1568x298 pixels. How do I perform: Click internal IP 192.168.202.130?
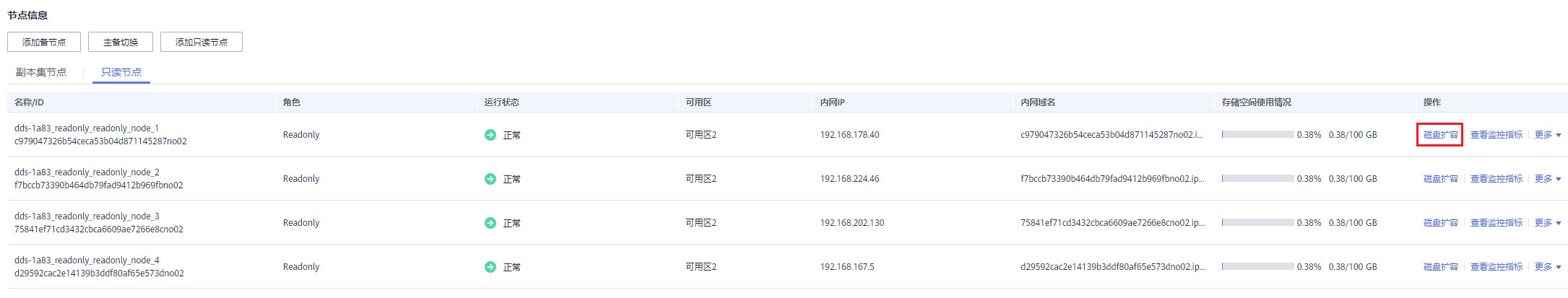point(852,223)
